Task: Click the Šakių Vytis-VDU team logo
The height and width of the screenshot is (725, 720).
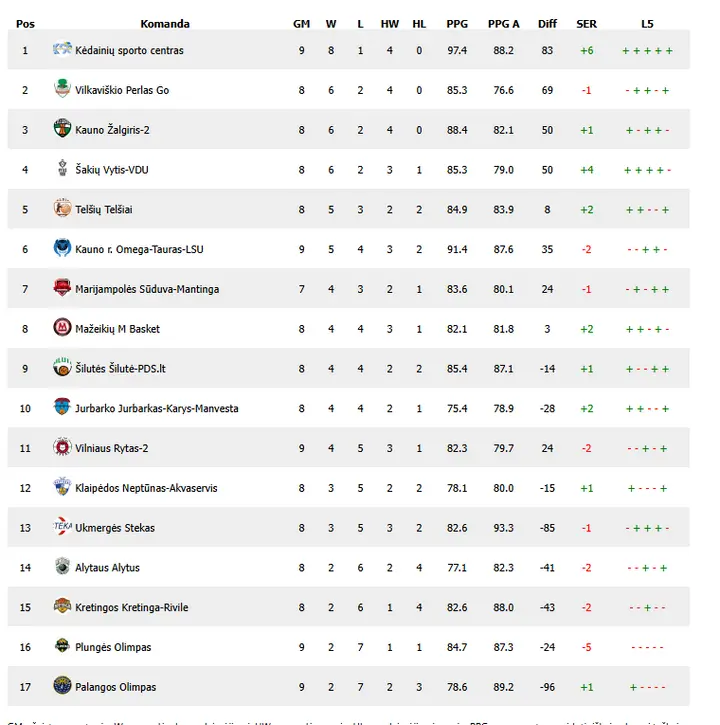Action: pos(62,168)
